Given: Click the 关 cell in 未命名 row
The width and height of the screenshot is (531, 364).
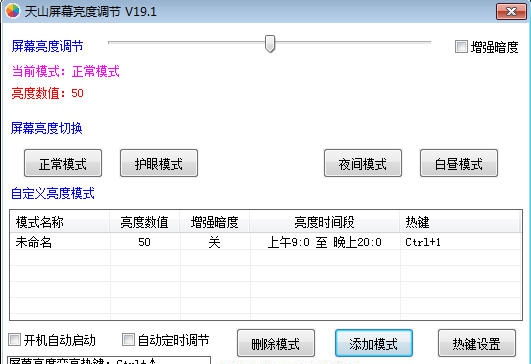Looking at the screenshot, I should click(215, 242).
